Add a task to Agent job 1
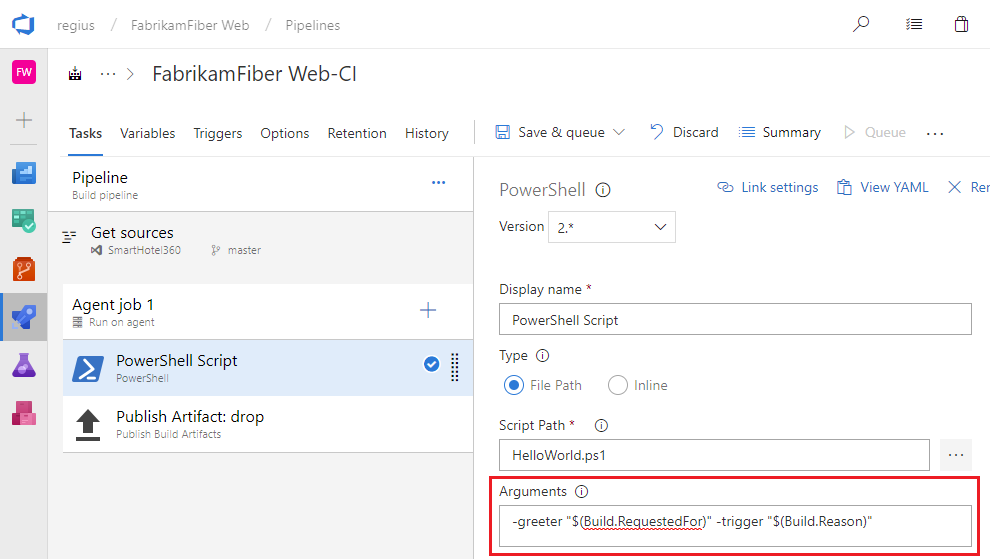Image resolution: width=990 pixels, height=559 pixels. [x=428, y=310]
